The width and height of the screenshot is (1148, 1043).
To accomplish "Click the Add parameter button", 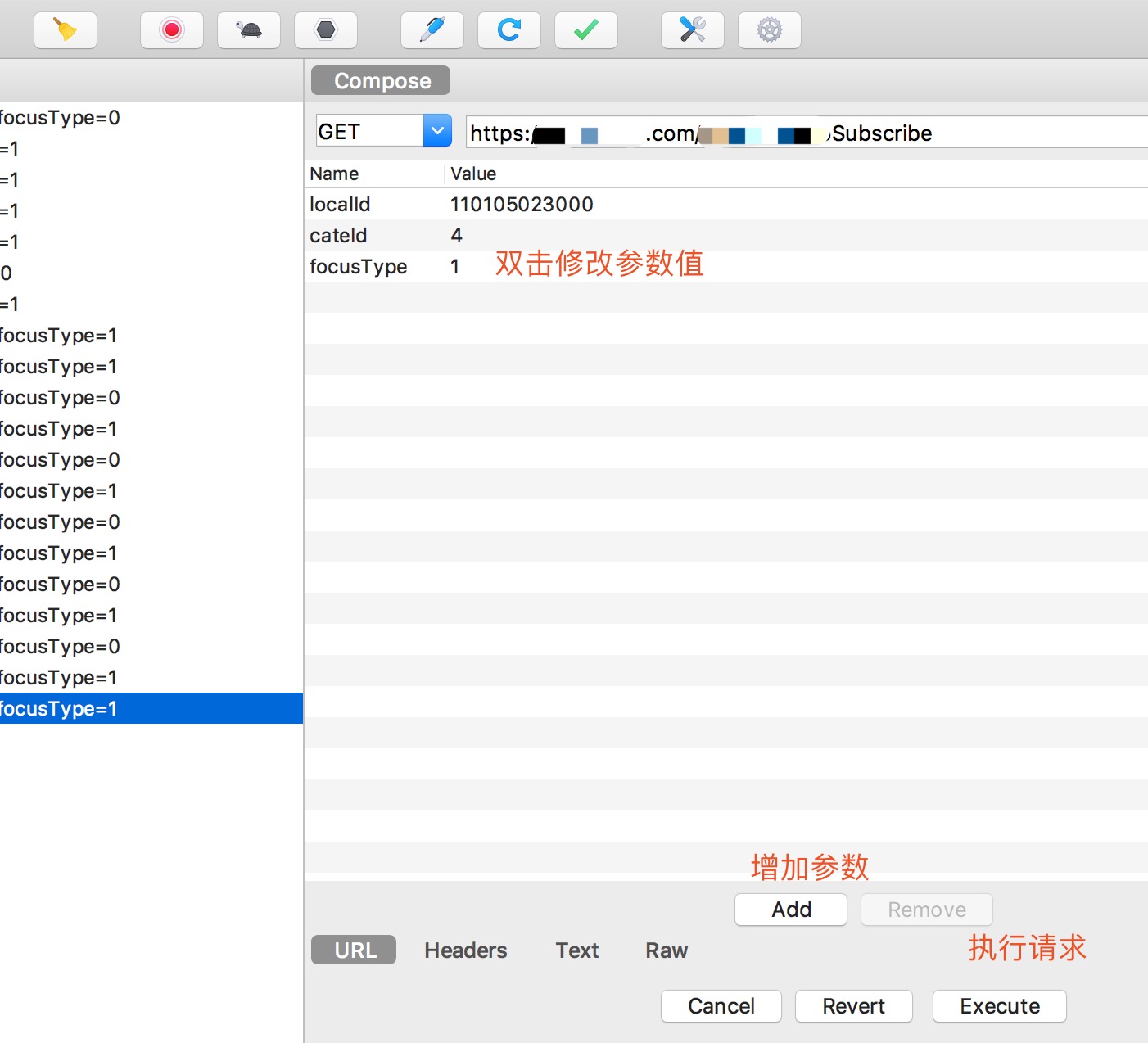I will (791, 910).
